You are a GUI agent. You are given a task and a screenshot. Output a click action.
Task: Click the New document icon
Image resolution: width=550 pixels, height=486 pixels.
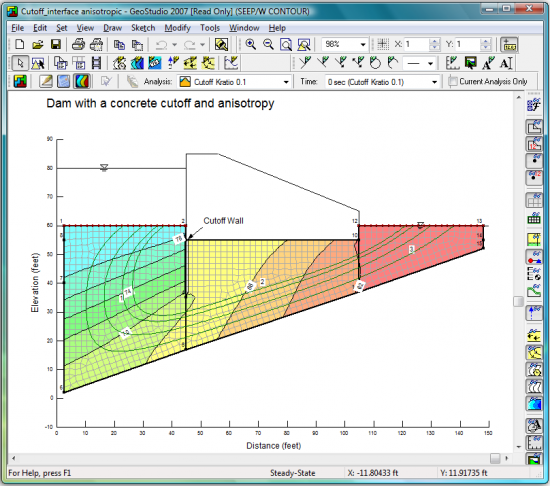pos(20,44)
